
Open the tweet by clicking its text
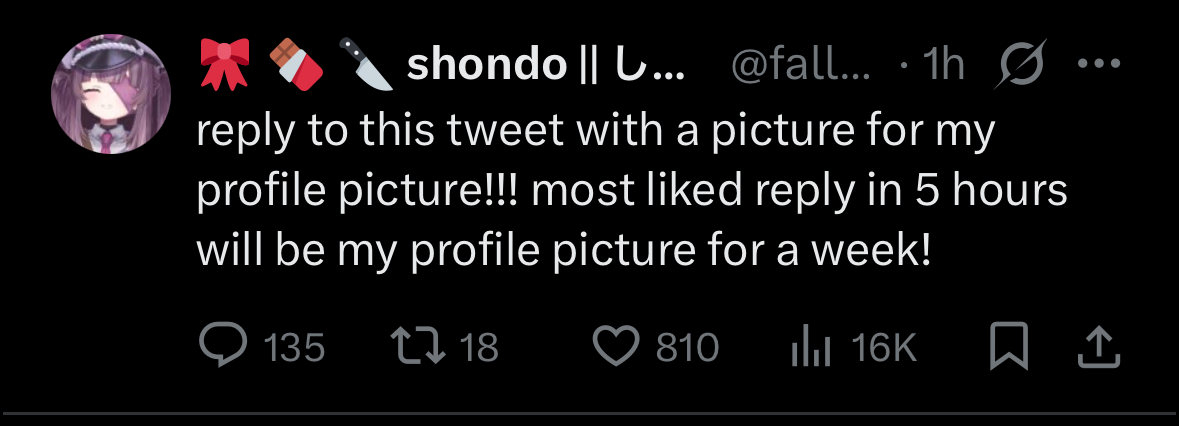click(x=600, y=190)
